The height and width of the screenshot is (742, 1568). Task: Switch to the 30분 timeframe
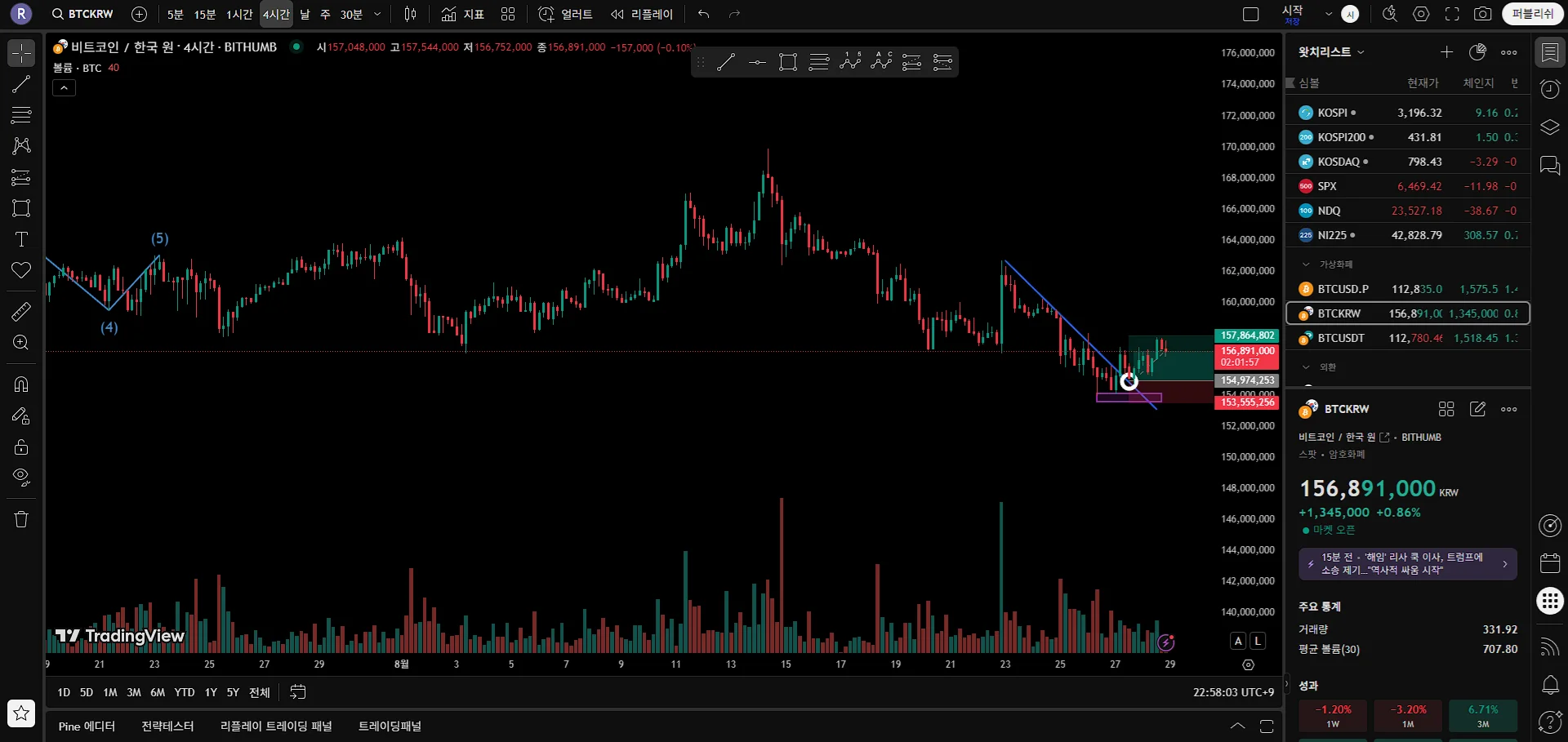(351, 14)
